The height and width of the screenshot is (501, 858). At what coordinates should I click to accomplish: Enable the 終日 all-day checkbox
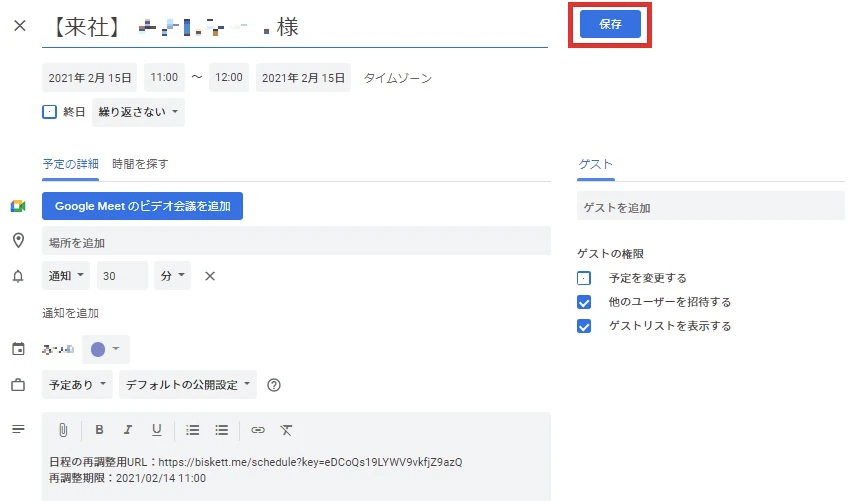click(50, 112)
